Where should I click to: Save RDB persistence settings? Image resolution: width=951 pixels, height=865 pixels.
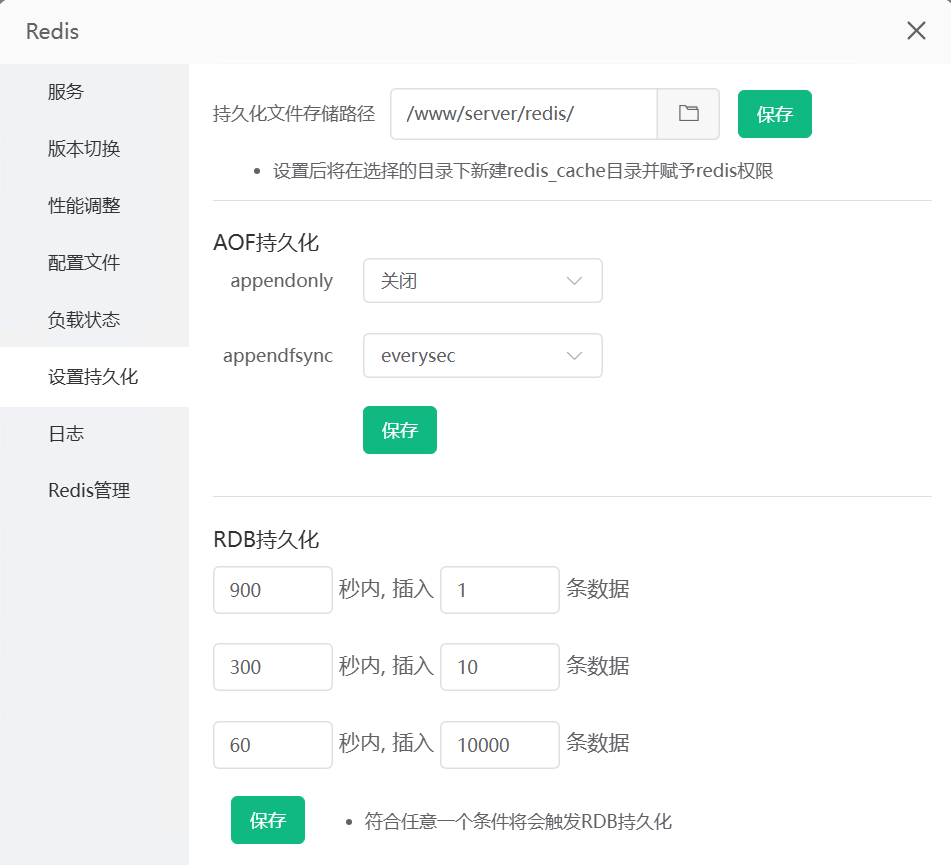click(267, 820)
